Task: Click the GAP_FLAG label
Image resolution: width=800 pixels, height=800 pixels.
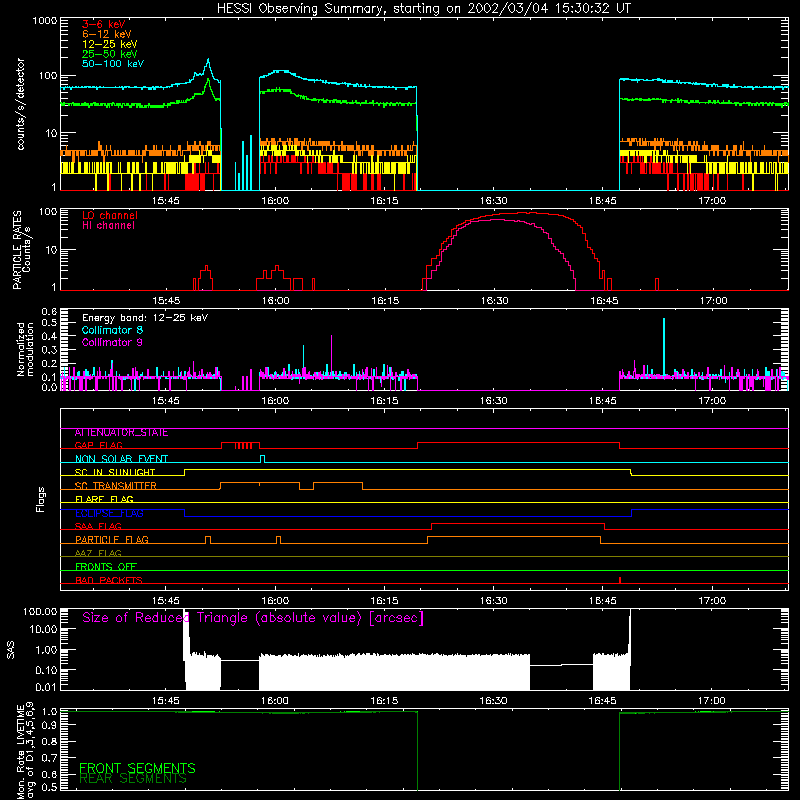Action: click(x=98, y=445)
